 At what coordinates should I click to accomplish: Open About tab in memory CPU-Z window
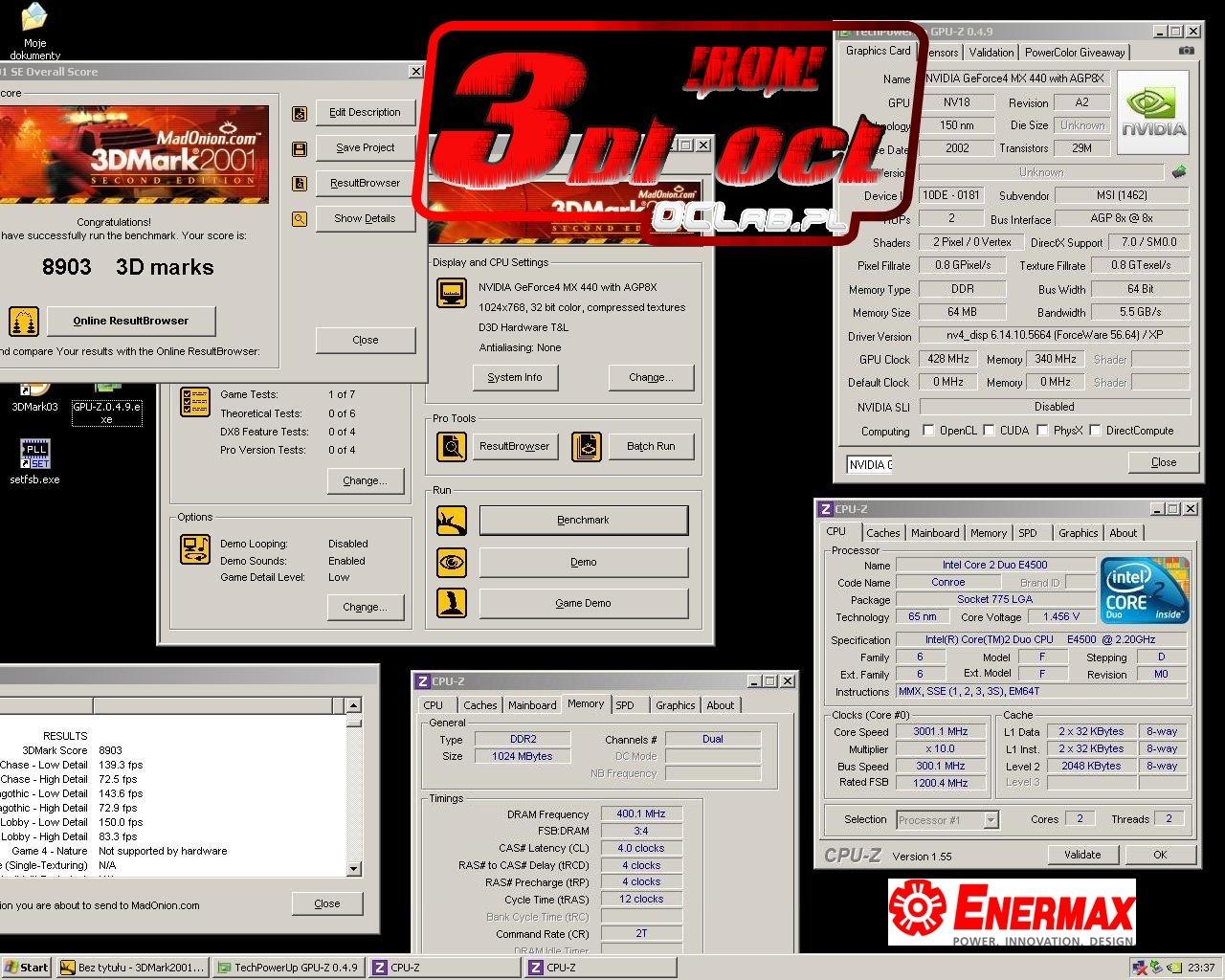click(x=721, y=705)
